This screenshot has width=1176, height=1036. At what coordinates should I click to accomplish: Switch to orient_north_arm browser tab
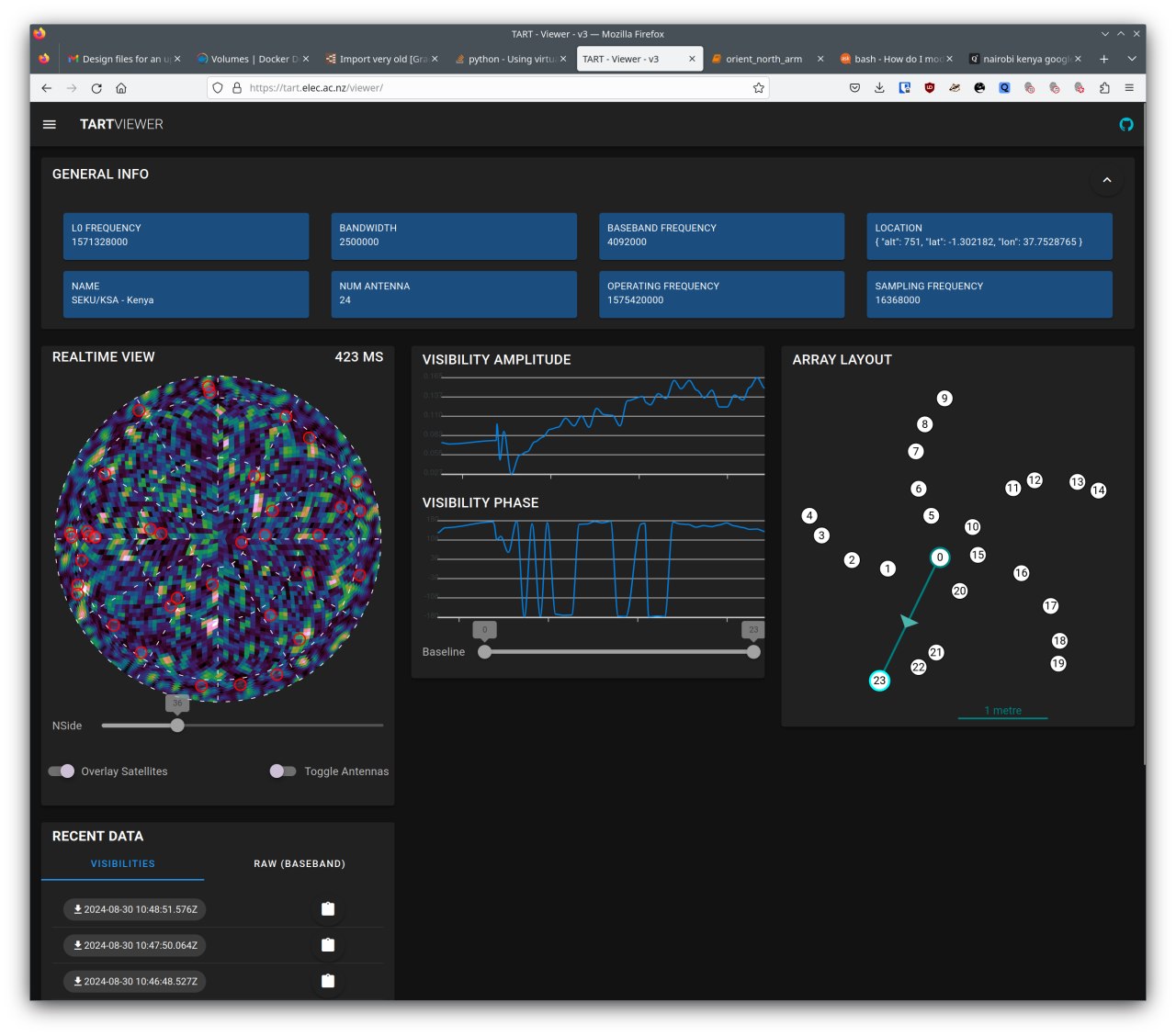[x=763, y=59]
